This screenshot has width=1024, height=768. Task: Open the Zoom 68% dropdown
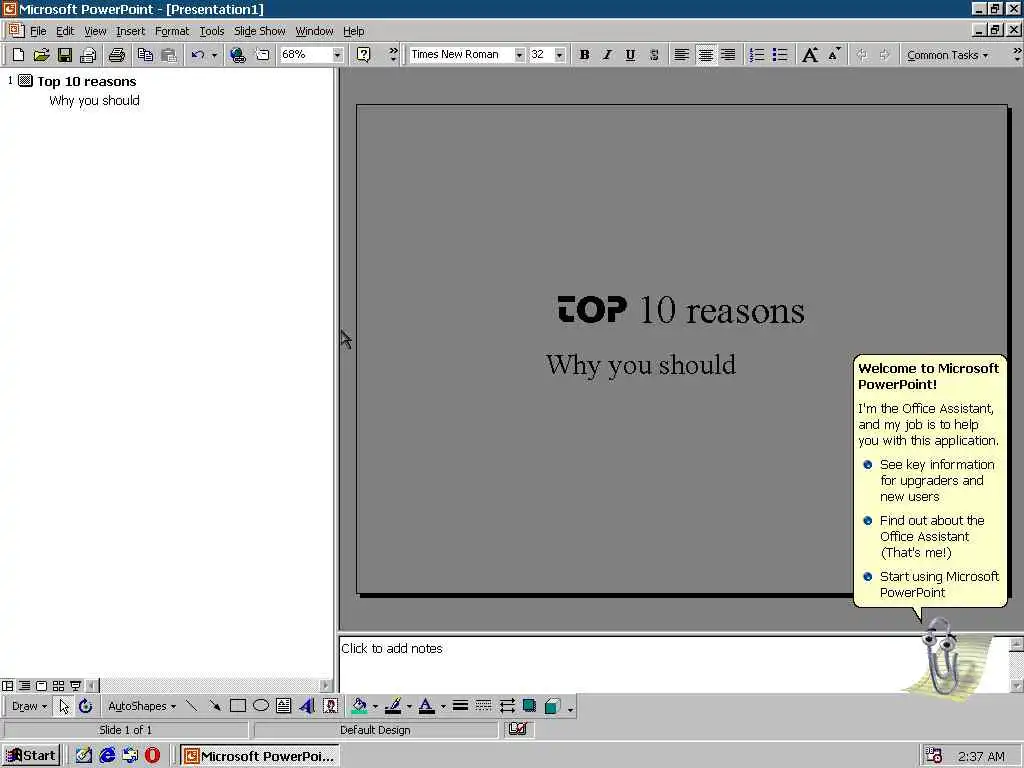[337, 55]
